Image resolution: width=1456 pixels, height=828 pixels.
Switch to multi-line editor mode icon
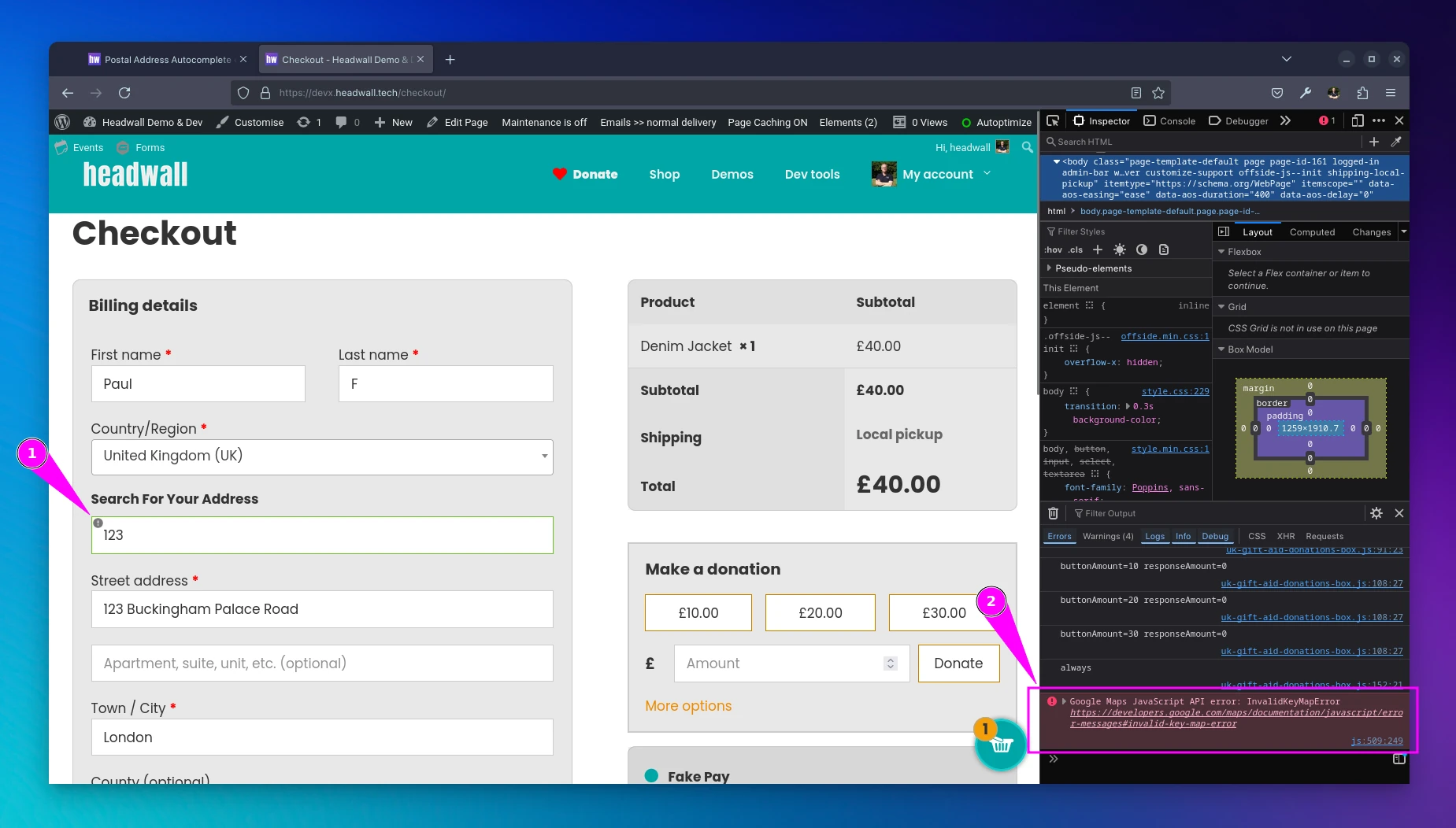(1399, 759)
